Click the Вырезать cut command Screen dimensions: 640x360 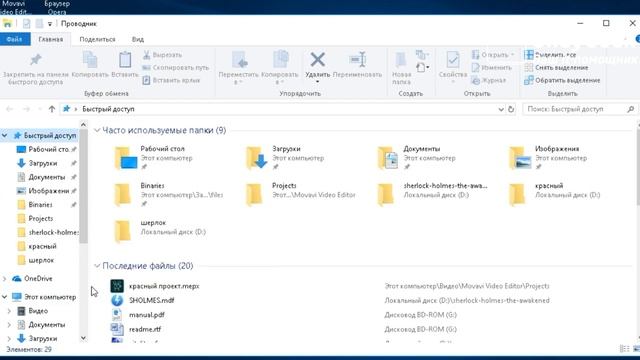point(162,55)
